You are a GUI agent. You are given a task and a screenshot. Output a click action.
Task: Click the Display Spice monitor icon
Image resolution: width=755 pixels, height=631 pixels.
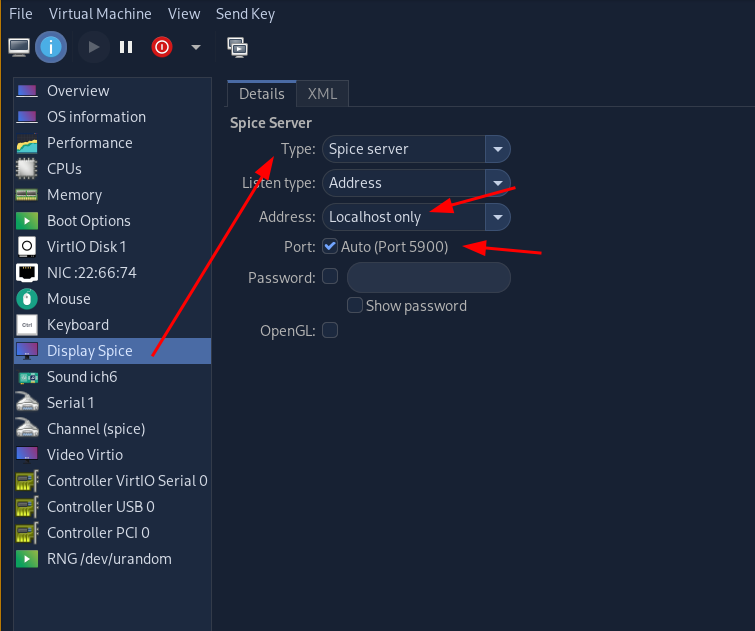[x=27, y=351]
